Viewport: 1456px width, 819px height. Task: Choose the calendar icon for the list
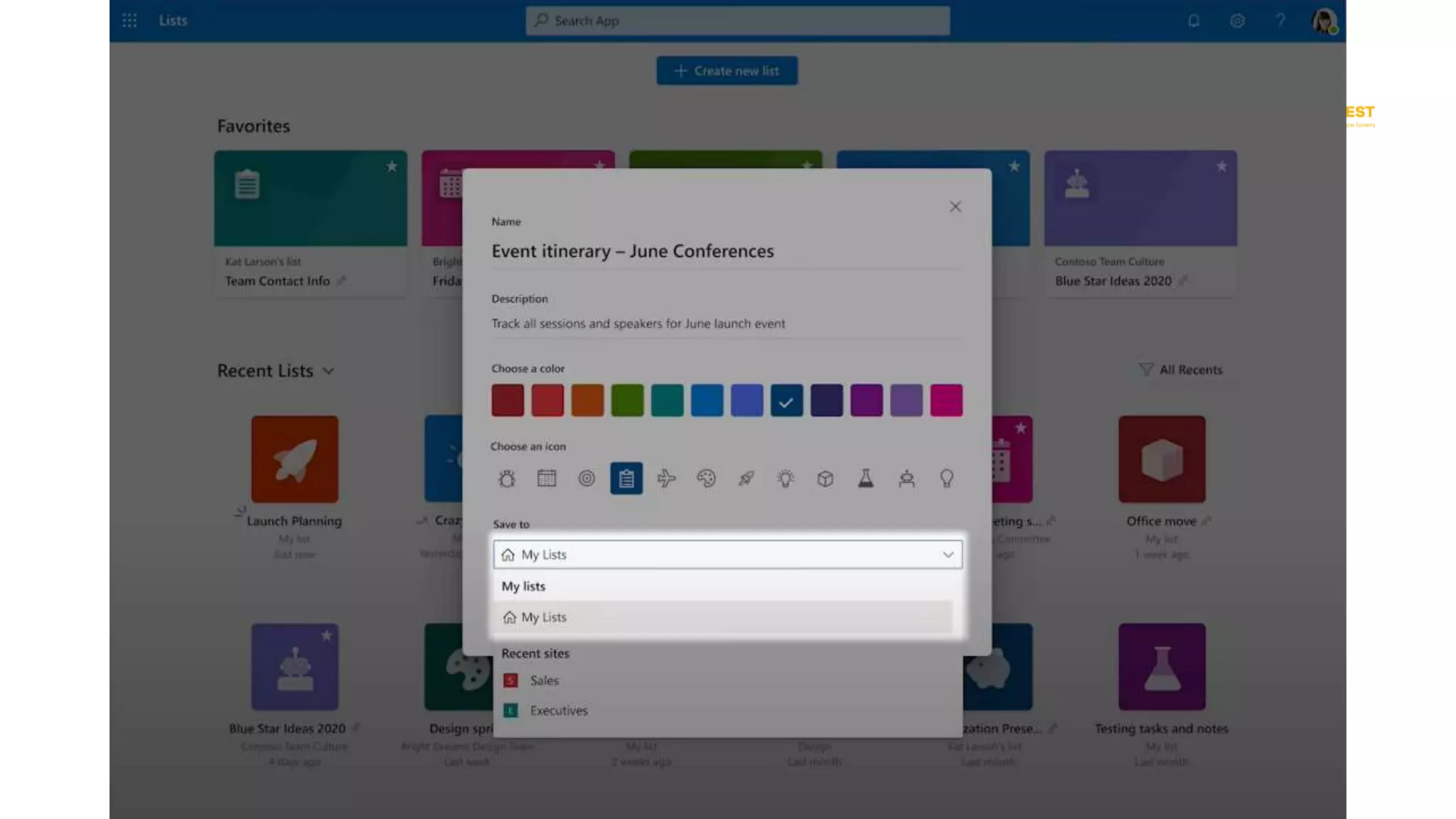click(x=547, y=478)
